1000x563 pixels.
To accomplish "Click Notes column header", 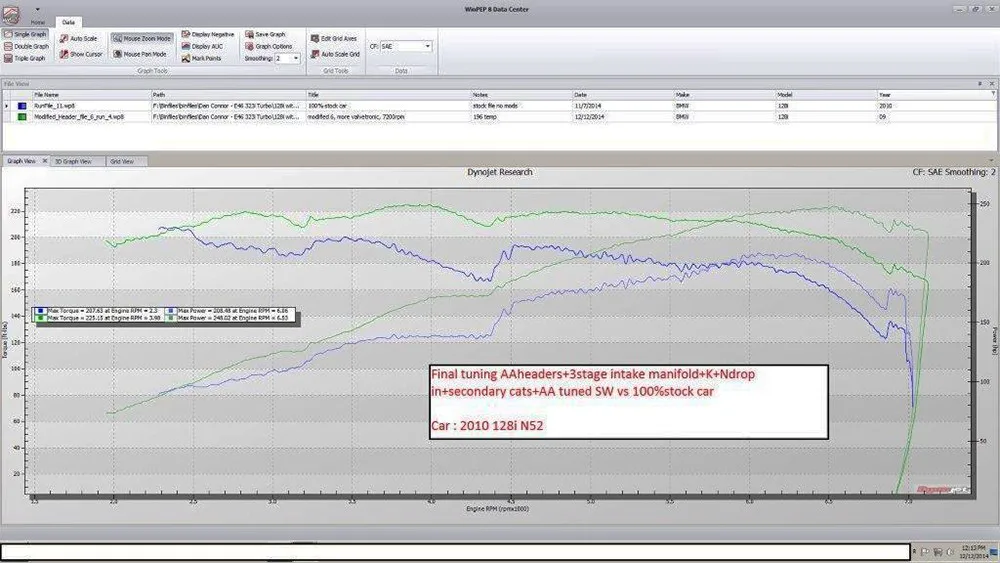I will [x=522, y=94].
